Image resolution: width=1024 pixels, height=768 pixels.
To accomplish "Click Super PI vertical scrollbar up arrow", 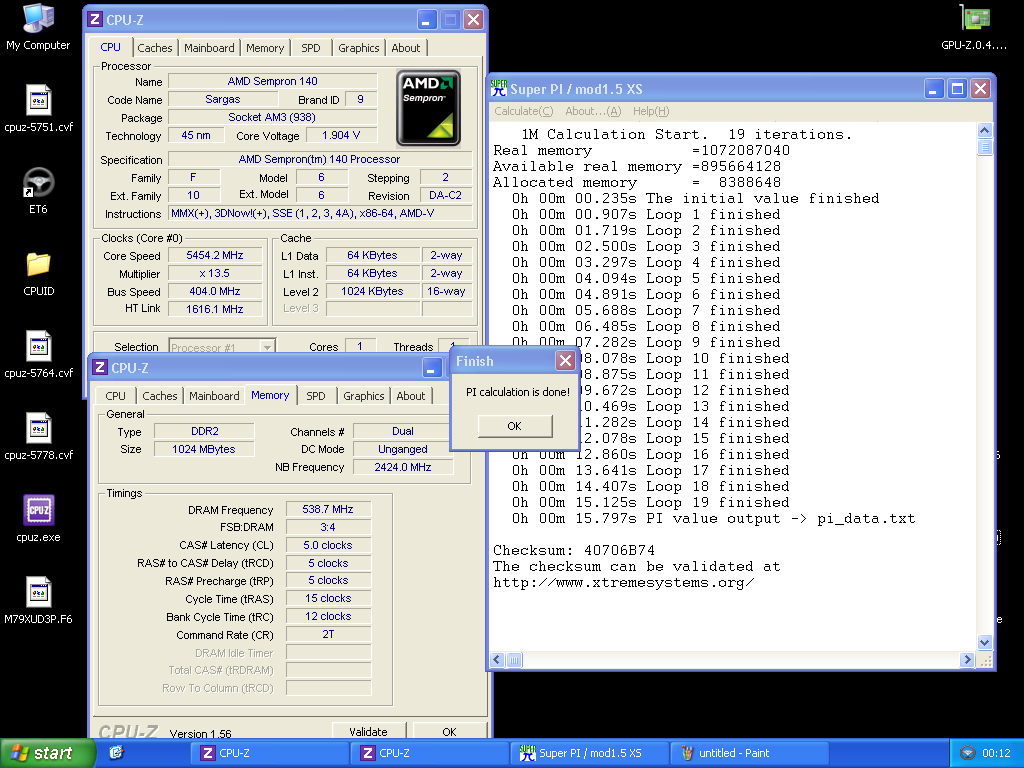I will tap(985, 130).
